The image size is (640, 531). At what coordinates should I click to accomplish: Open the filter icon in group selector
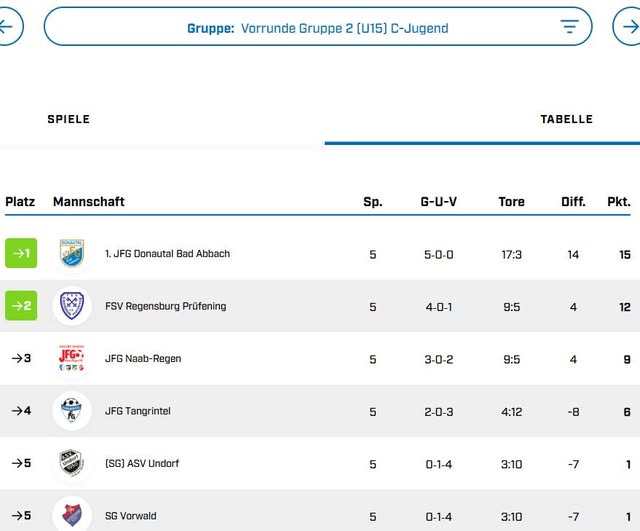(569, 27)
